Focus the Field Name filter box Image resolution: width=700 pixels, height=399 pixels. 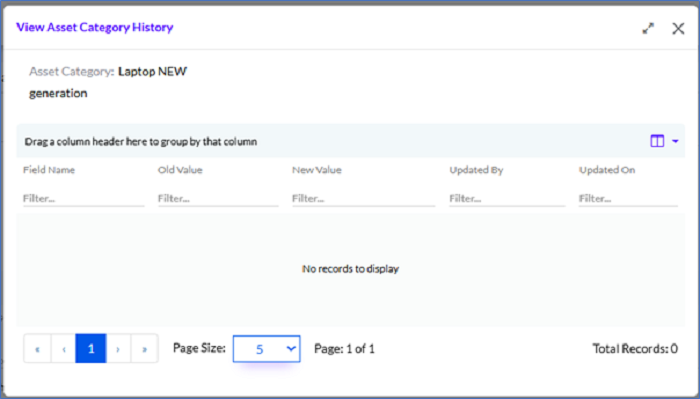pos(83,199)
